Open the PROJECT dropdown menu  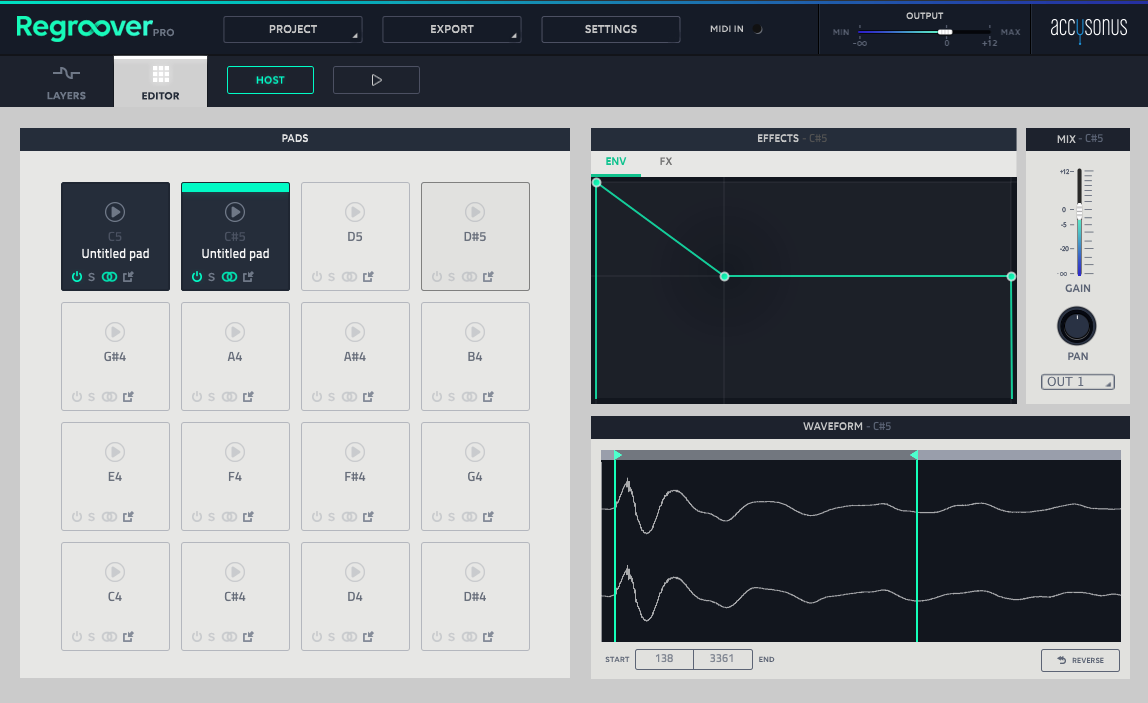(293, 29)
